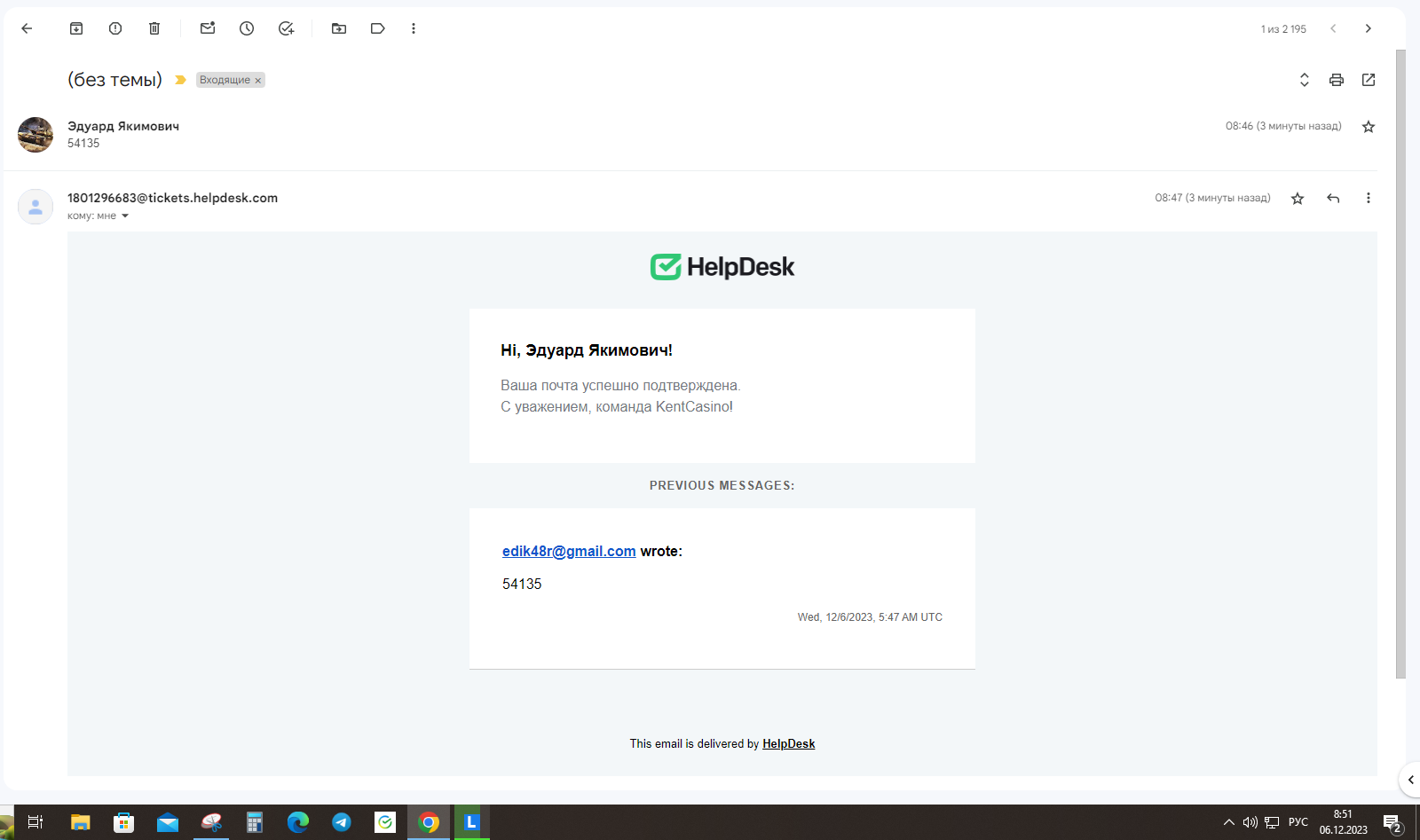
Task: Click the Входящие label chip
Action: point(225,80)
